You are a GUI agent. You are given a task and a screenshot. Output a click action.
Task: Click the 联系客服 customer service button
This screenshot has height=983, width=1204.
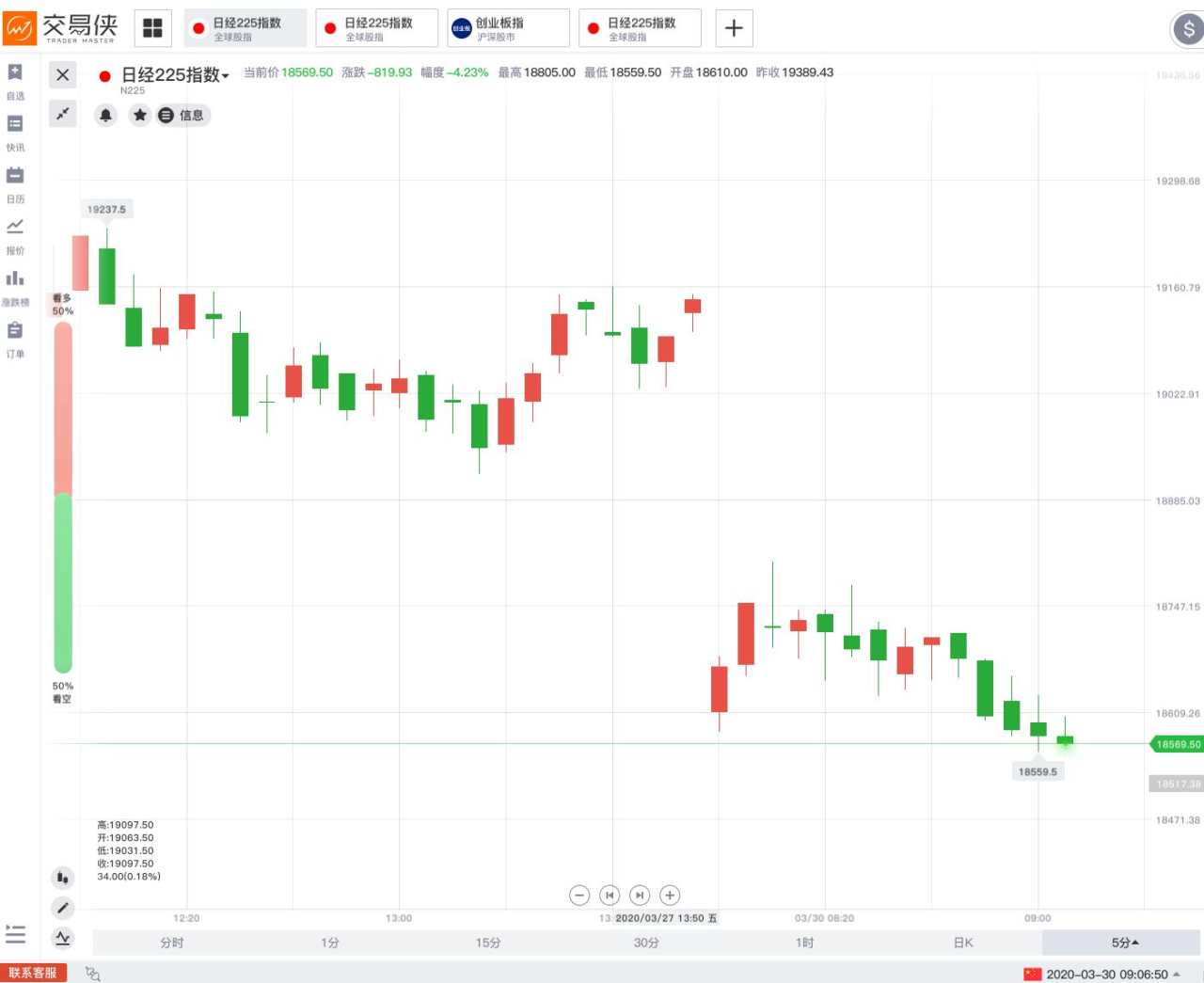pyautogui.click(x=33, y=974)
